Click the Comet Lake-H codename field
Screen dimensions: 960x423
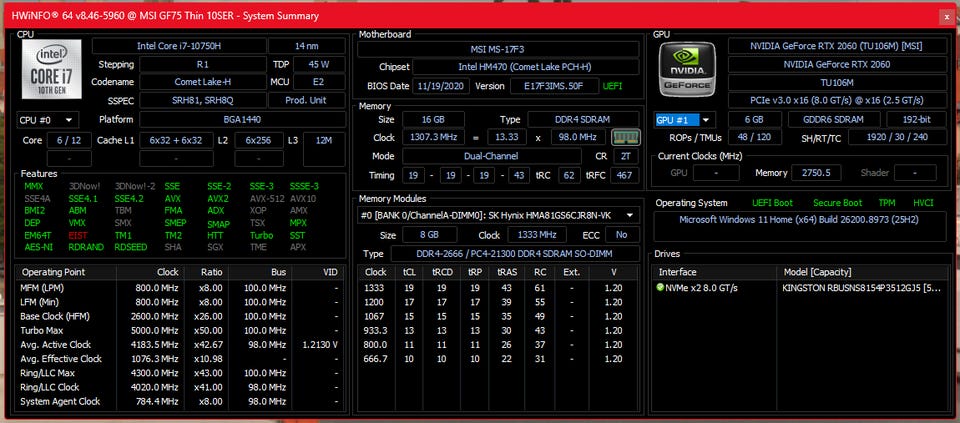pyautogui.click(x=203, y=82)
